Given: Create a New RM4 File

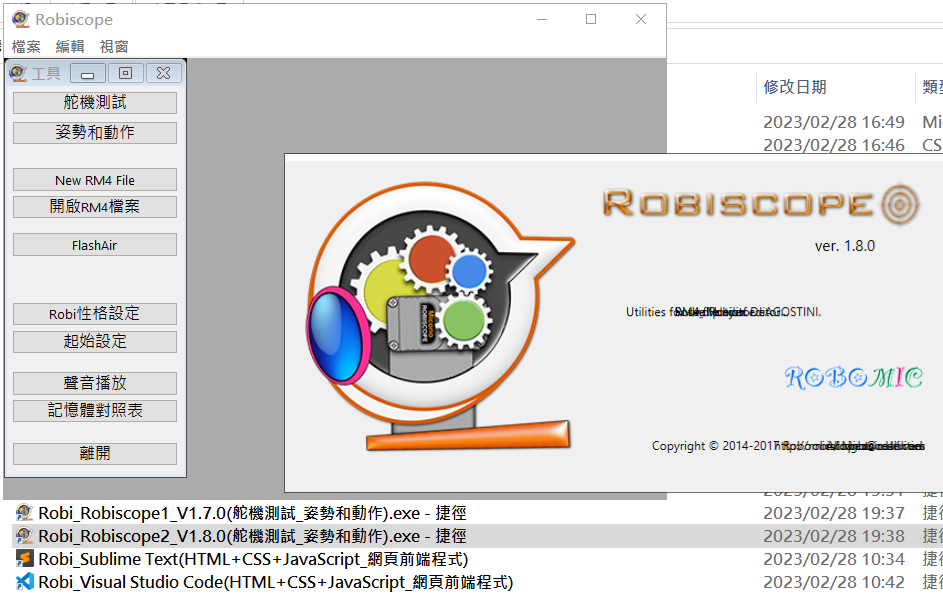Looking at the screenshot, I should coord(95,180).
